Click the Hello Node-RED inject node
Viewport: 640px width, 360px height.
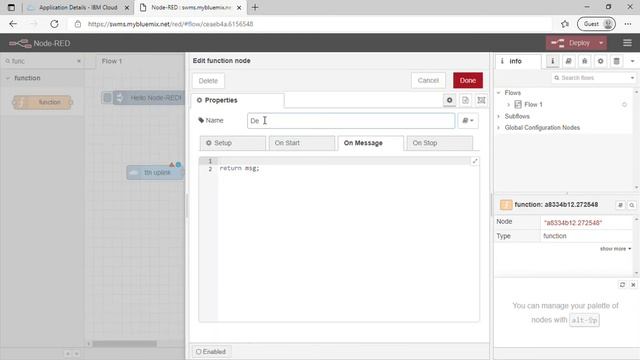[x=149, y=98]
